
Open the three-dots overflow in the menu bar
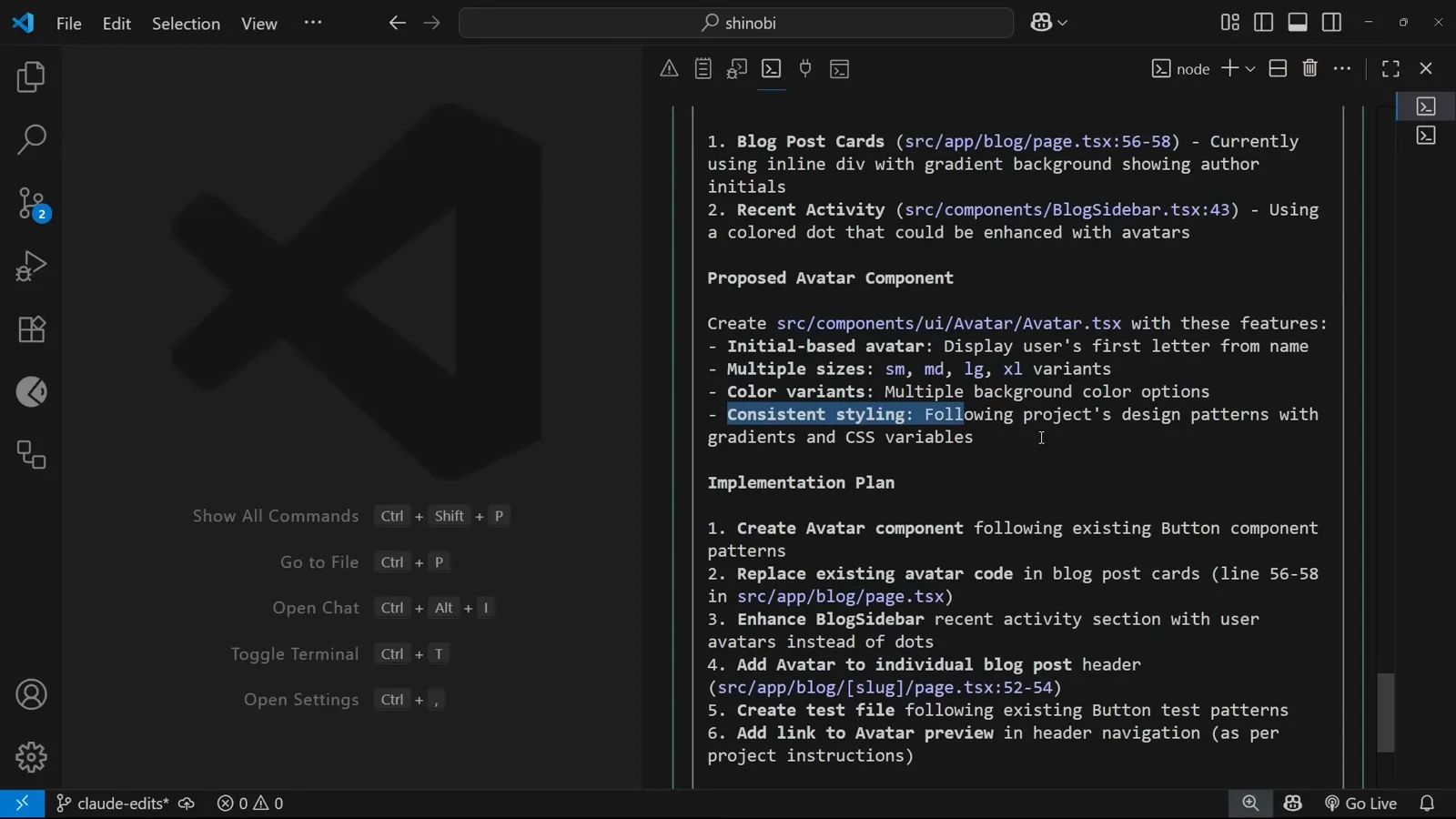[313, 23]
